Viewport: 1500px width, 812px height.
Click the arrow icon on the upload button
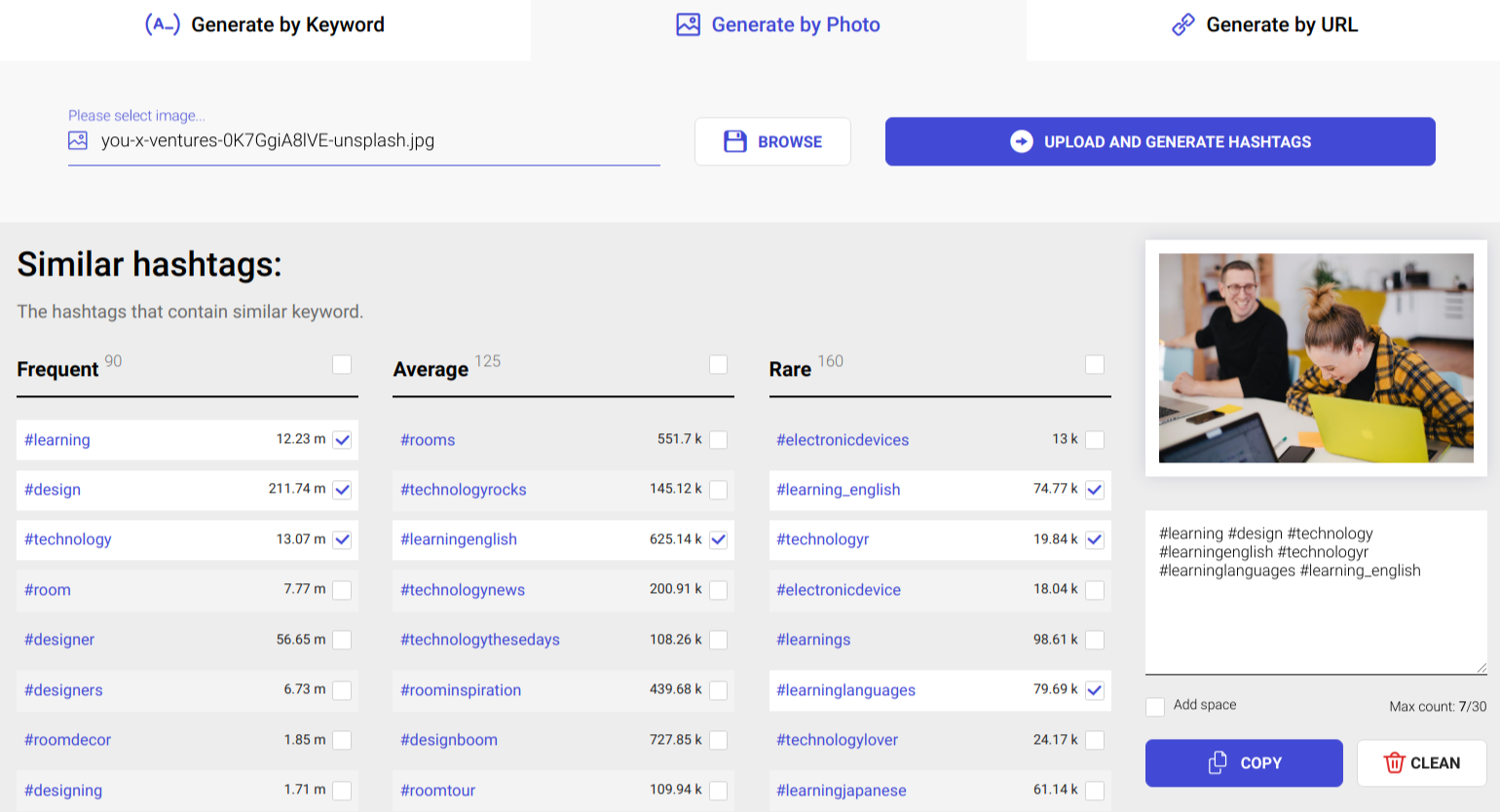click(x=1021, y=141)
